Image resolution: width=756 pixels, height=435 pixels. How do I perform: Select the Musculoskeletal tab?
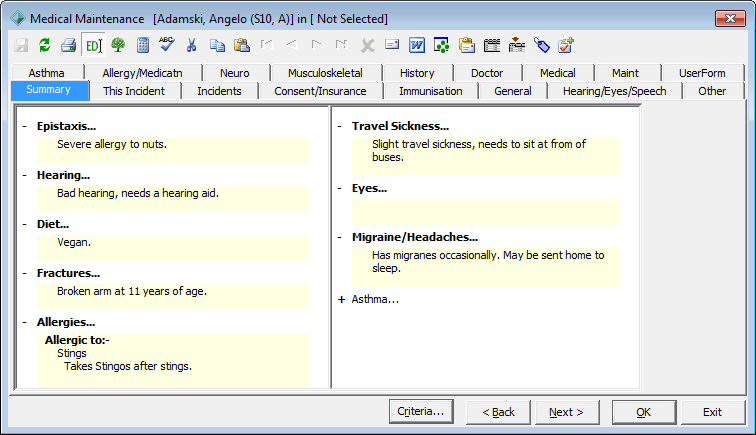click(325, 73)
